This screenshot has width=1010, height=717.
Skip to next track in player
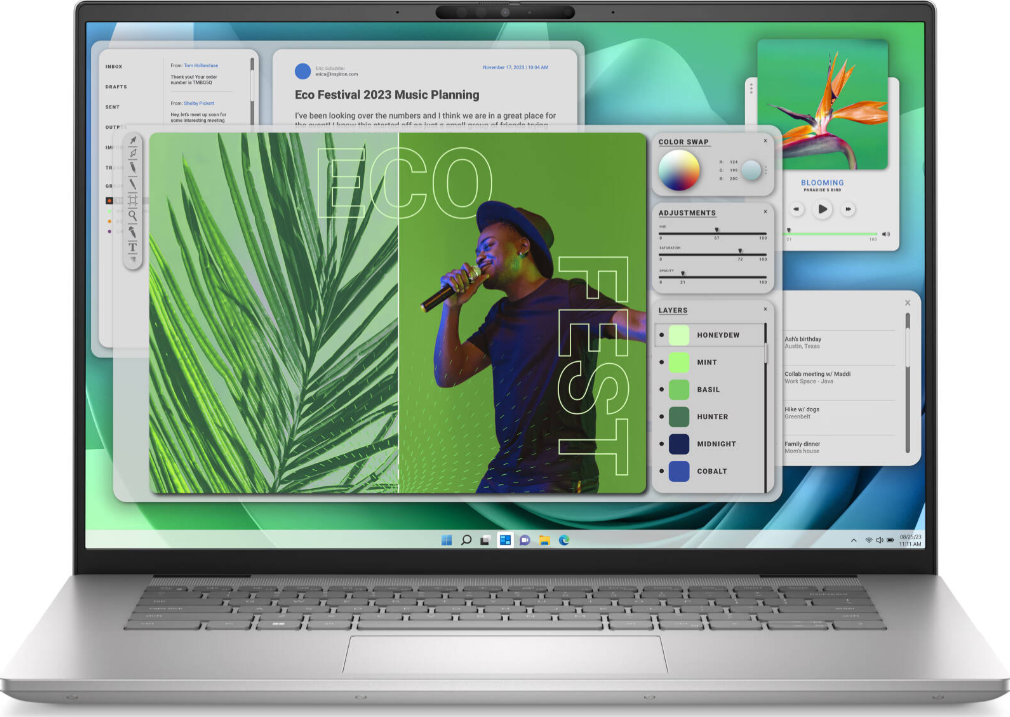click(848, 209)
